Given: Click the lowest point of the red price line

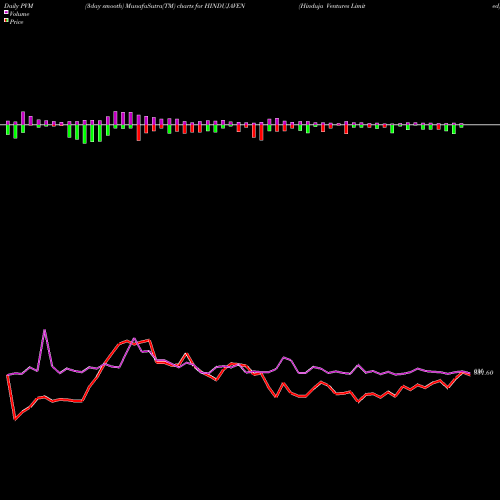Looking at the screenshot, I should click(15, 419).
